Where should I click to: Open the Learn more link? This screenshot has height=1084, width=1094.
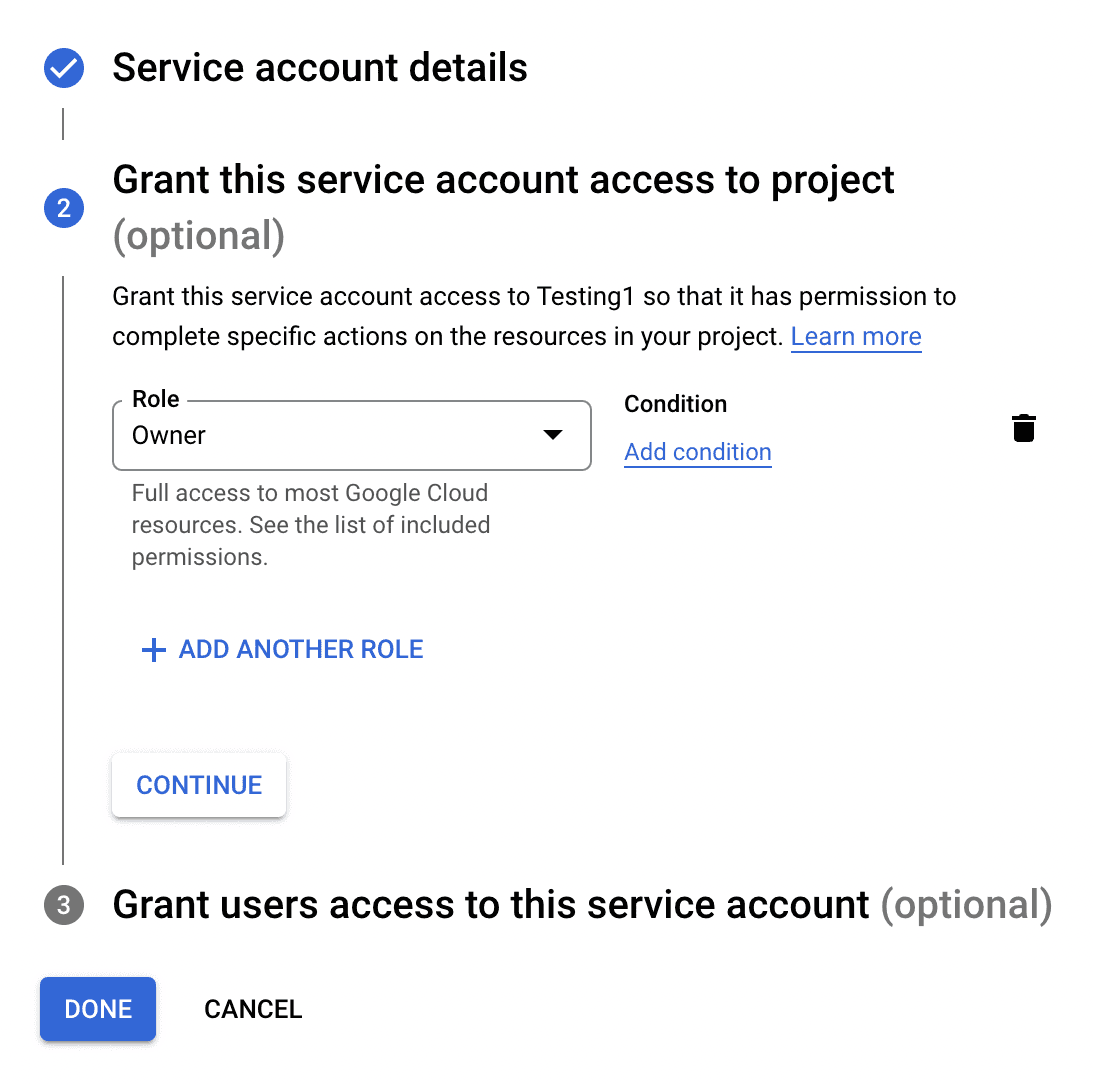(856, 336)
